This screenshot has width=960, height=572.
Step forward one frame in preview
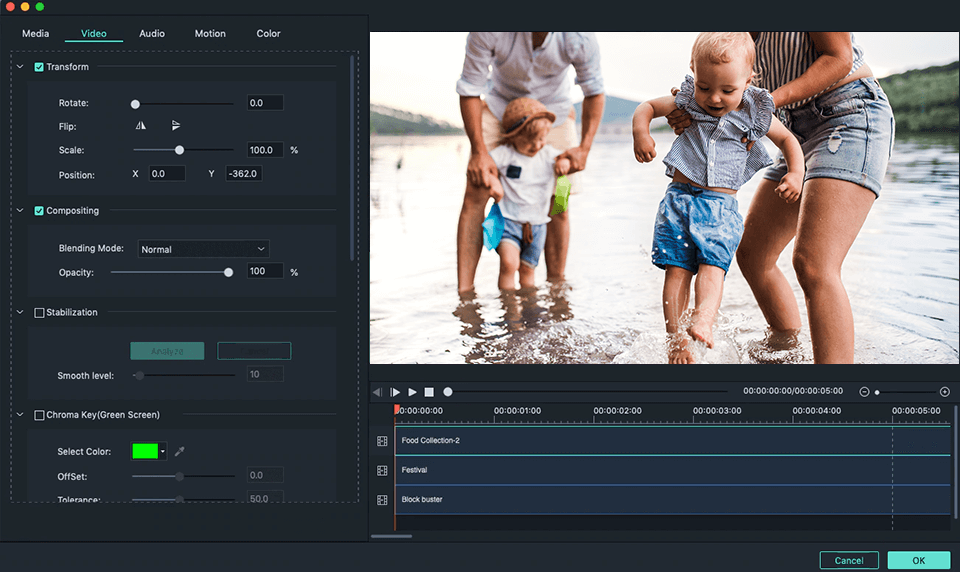coord(395,392)
